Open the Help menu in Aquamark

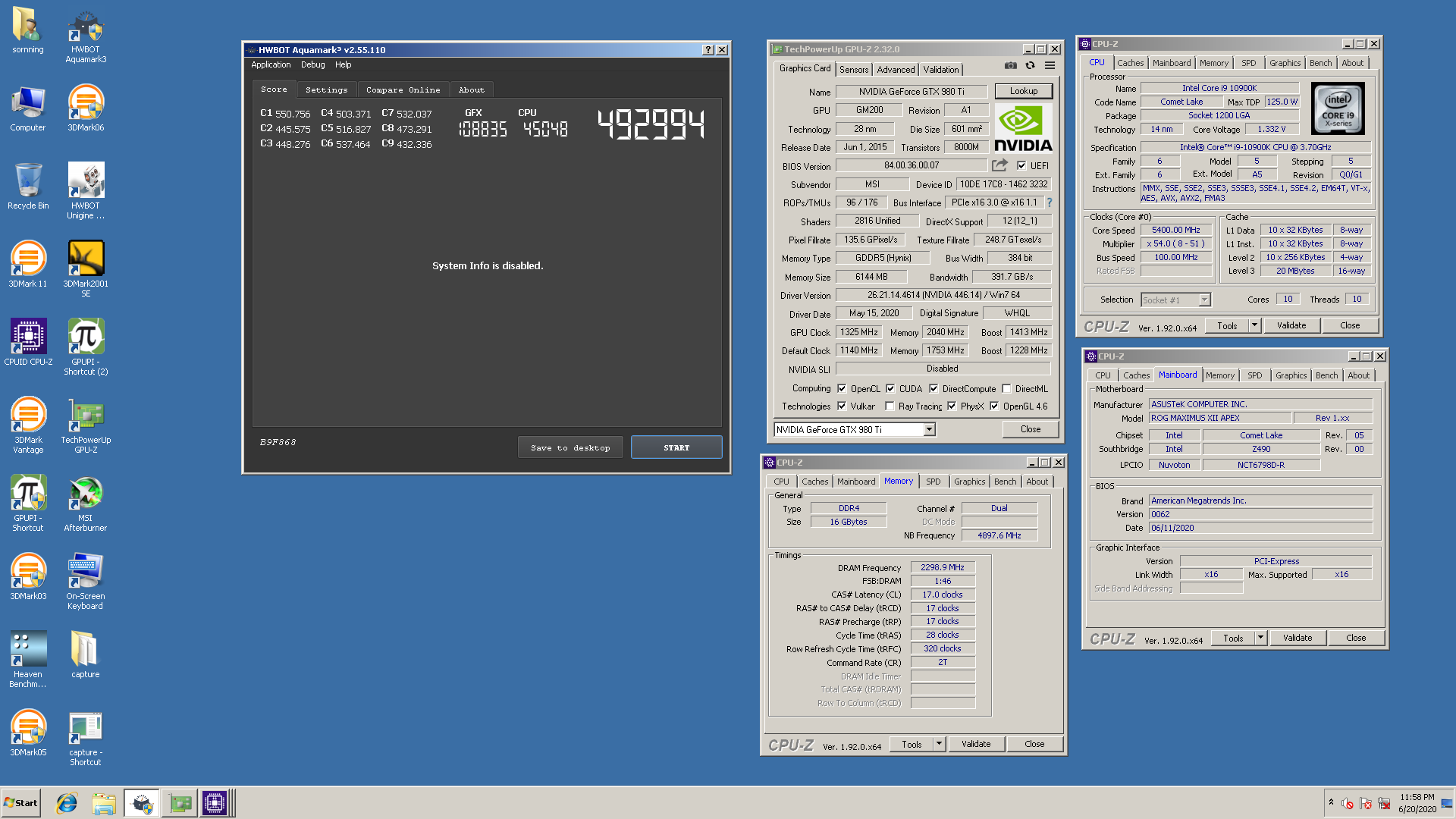(x=343, y=64)
